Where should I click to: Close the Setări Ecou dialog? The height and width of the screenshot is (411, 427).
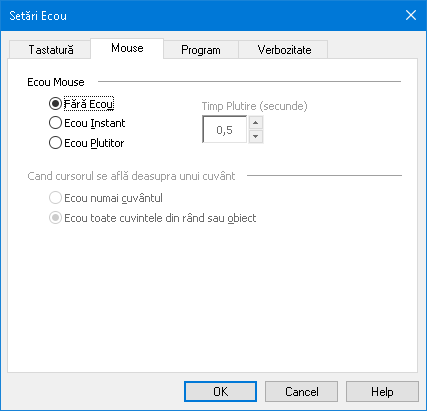[x=411, y=15]
